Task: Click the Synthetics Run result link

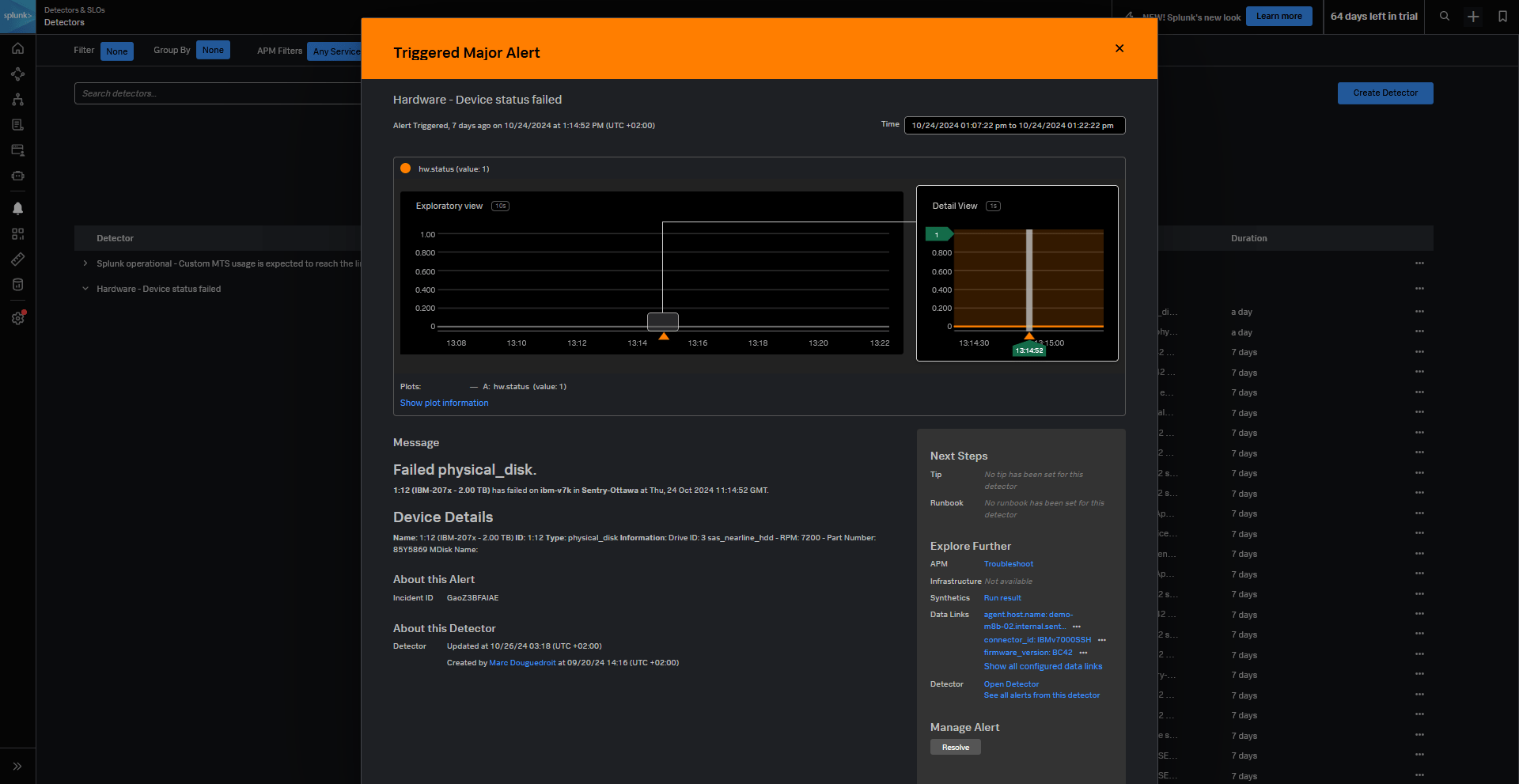Action: 1002,598
